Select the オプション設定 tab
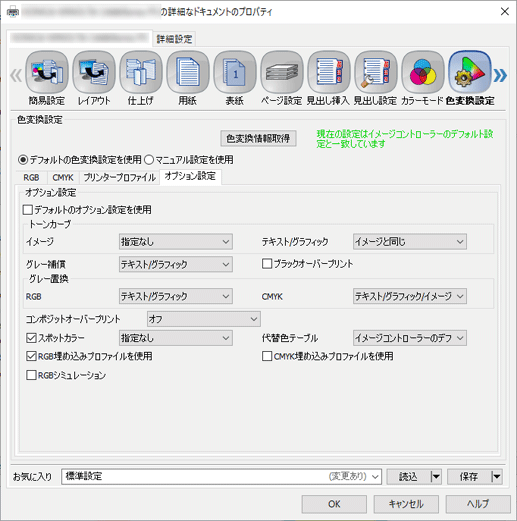Viewport: 517px width, 521px height. [x=190, y=176]
